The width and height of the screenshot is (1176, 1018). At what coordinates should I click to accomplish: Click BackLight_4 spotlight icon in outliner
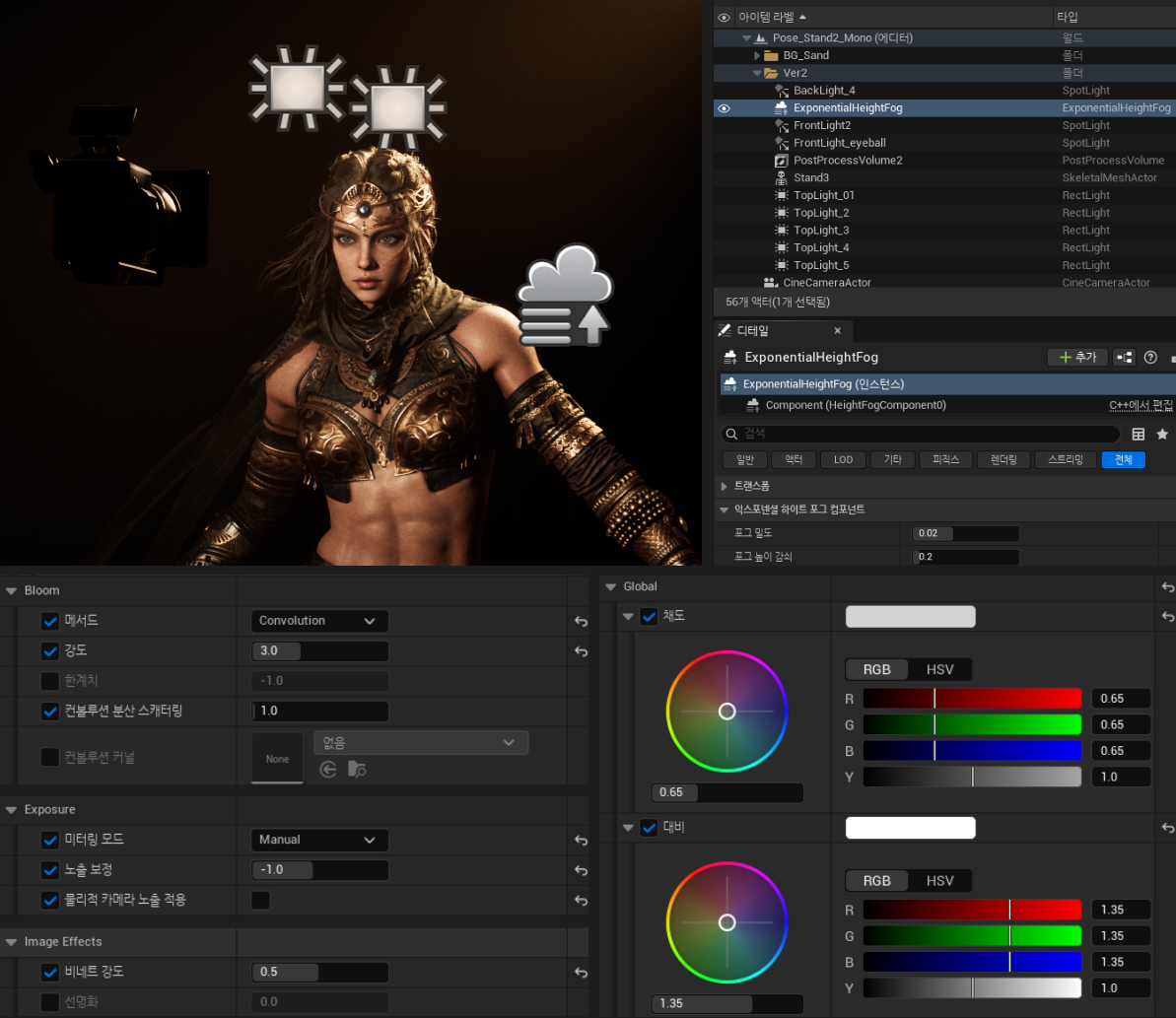(x=782, y=91)
